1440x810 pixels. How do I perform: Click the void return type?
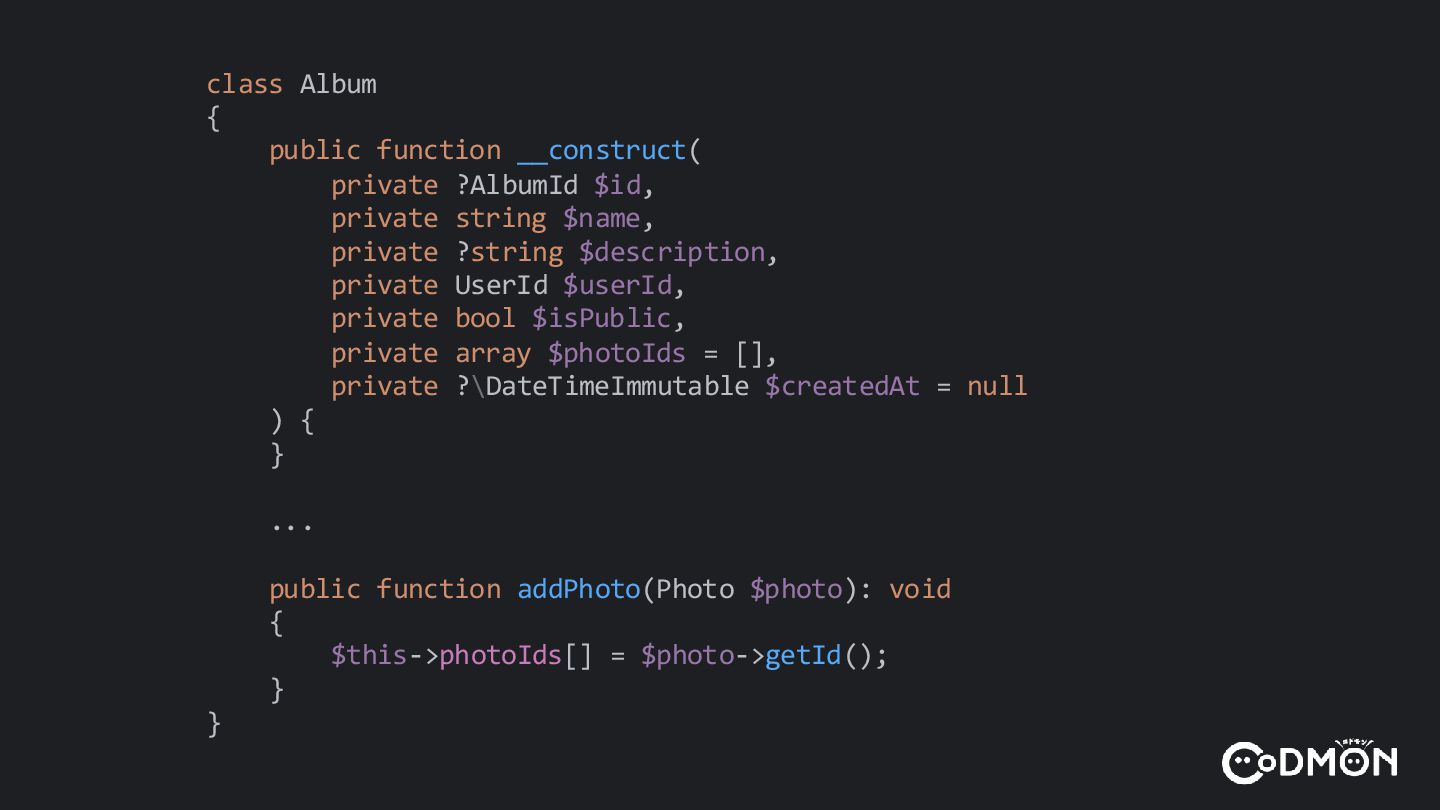tap(920, 589)
